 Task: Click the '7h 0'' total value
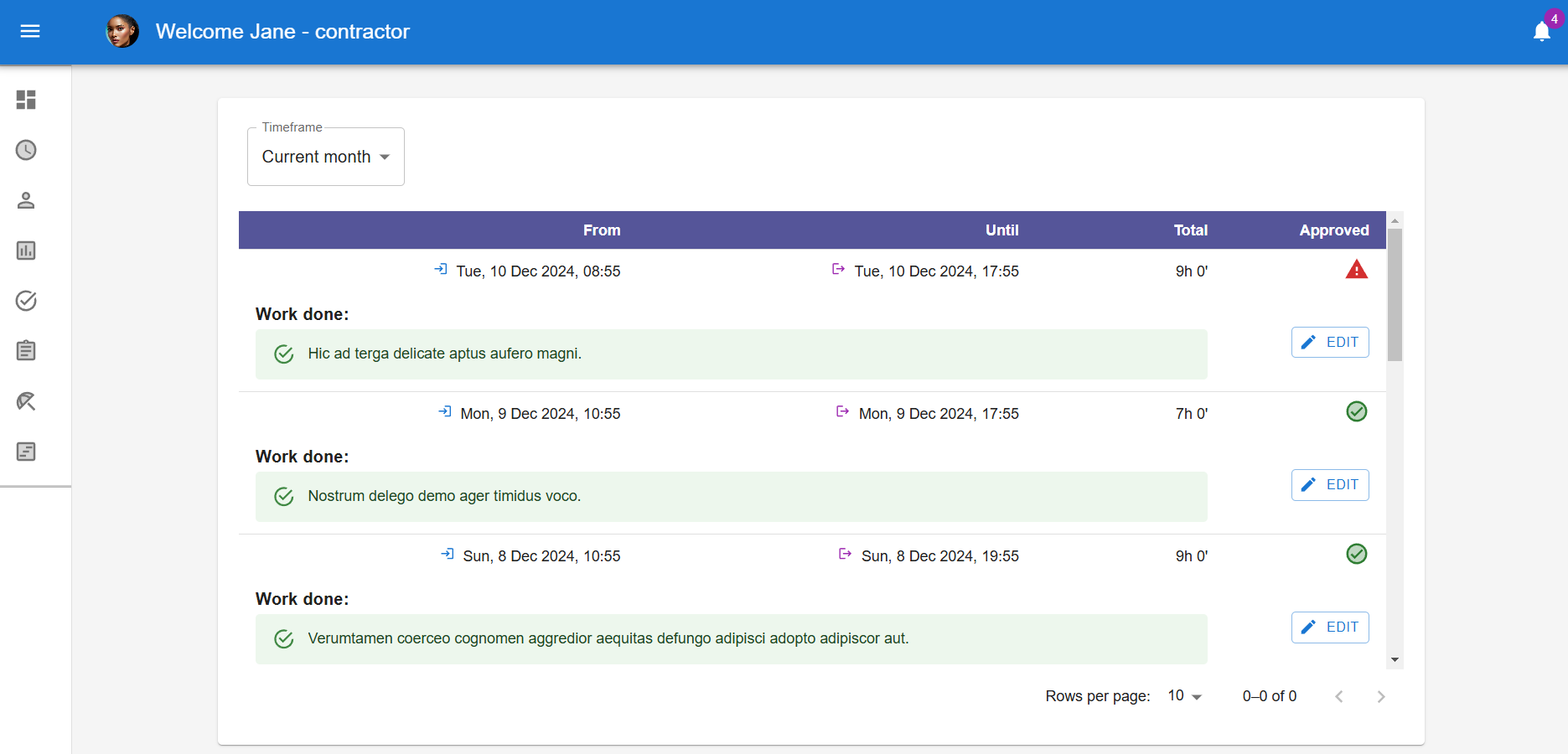(x=1191, y=414)
